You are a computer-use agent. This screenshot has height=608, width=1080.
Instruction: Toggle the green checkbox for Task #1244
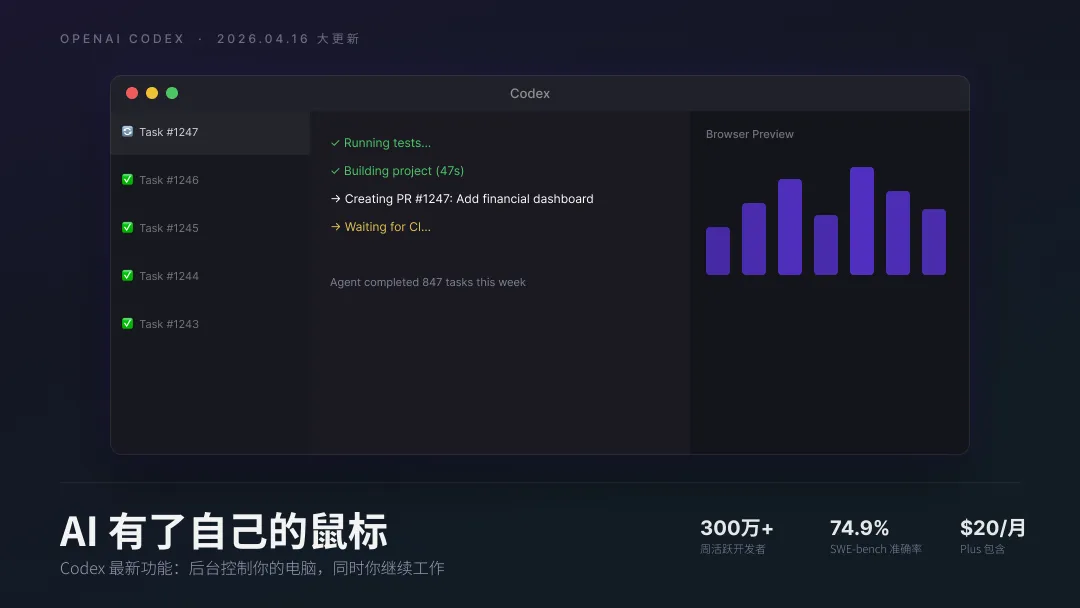[x=127, y=275]
